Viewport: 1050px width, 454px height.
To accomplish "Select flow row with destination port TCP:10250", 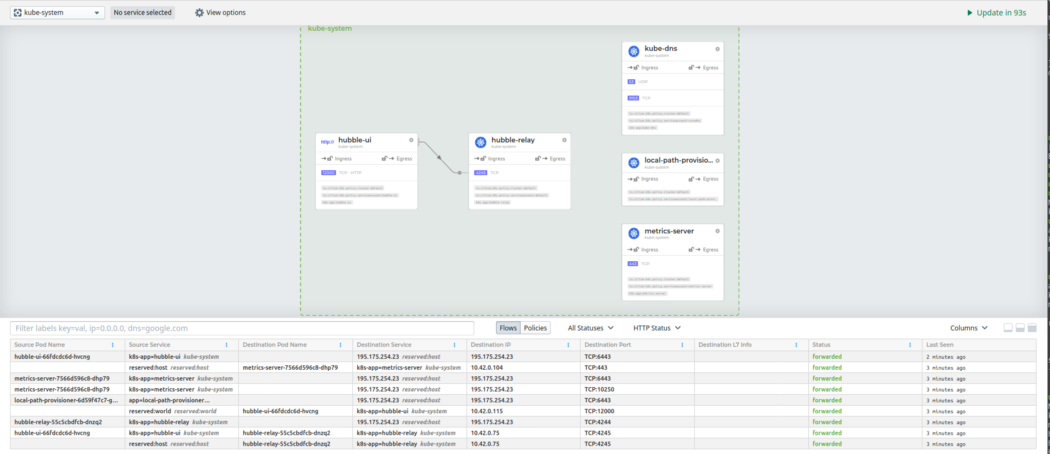I will pos(524,389).
